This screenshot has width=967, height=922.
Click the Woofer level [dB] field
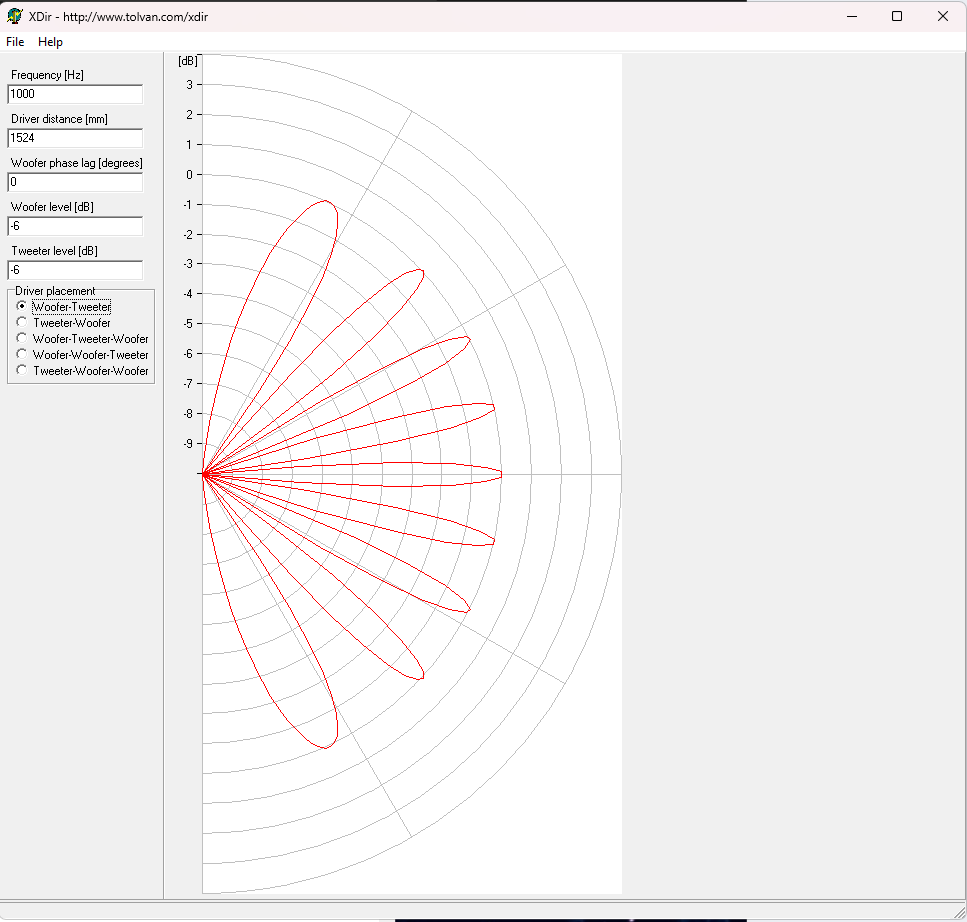tap(75, 226)
